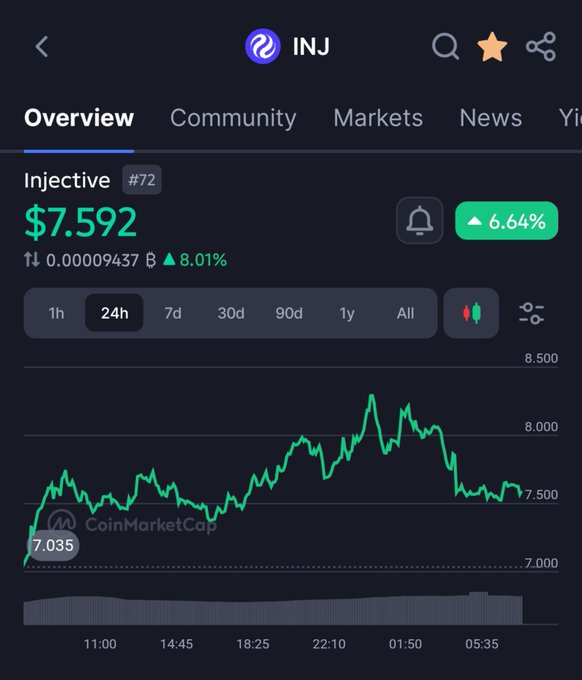This screenshot has width=582, height=680.
Task: Tap the 01:50 time label
Action: [x=405, y=644]
